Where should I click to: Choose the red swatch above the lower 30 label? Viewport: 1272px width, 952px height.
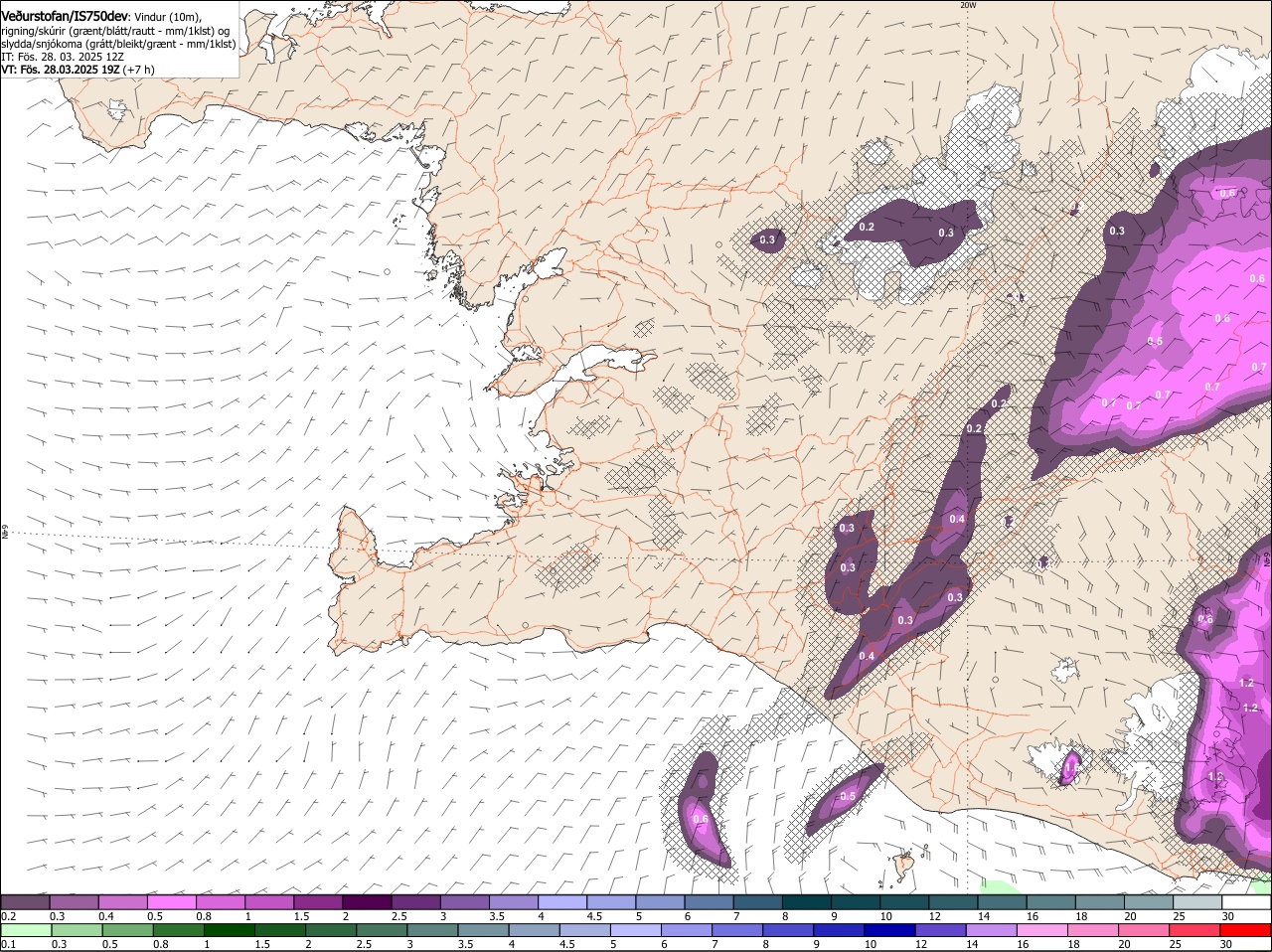click(x=1245, y=930)
